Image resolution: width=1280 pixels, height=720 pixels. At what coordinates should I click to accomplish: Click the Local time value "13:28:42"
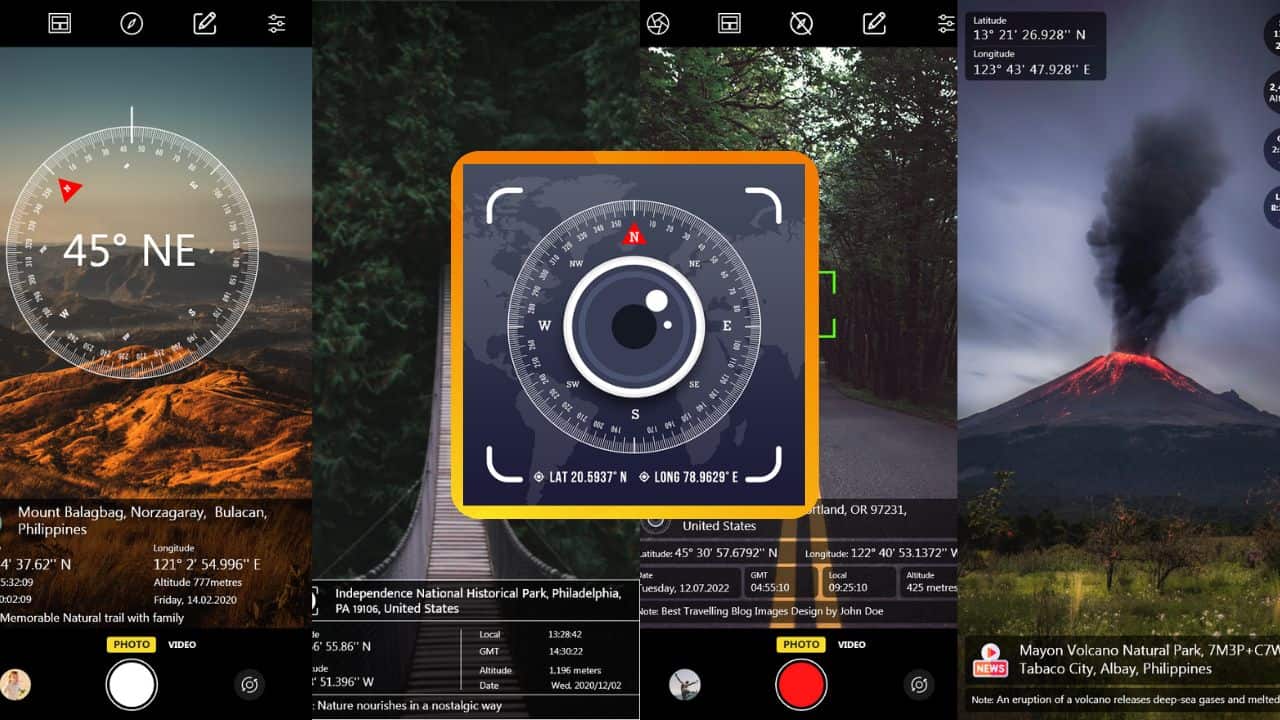click(x=565, y=634)
